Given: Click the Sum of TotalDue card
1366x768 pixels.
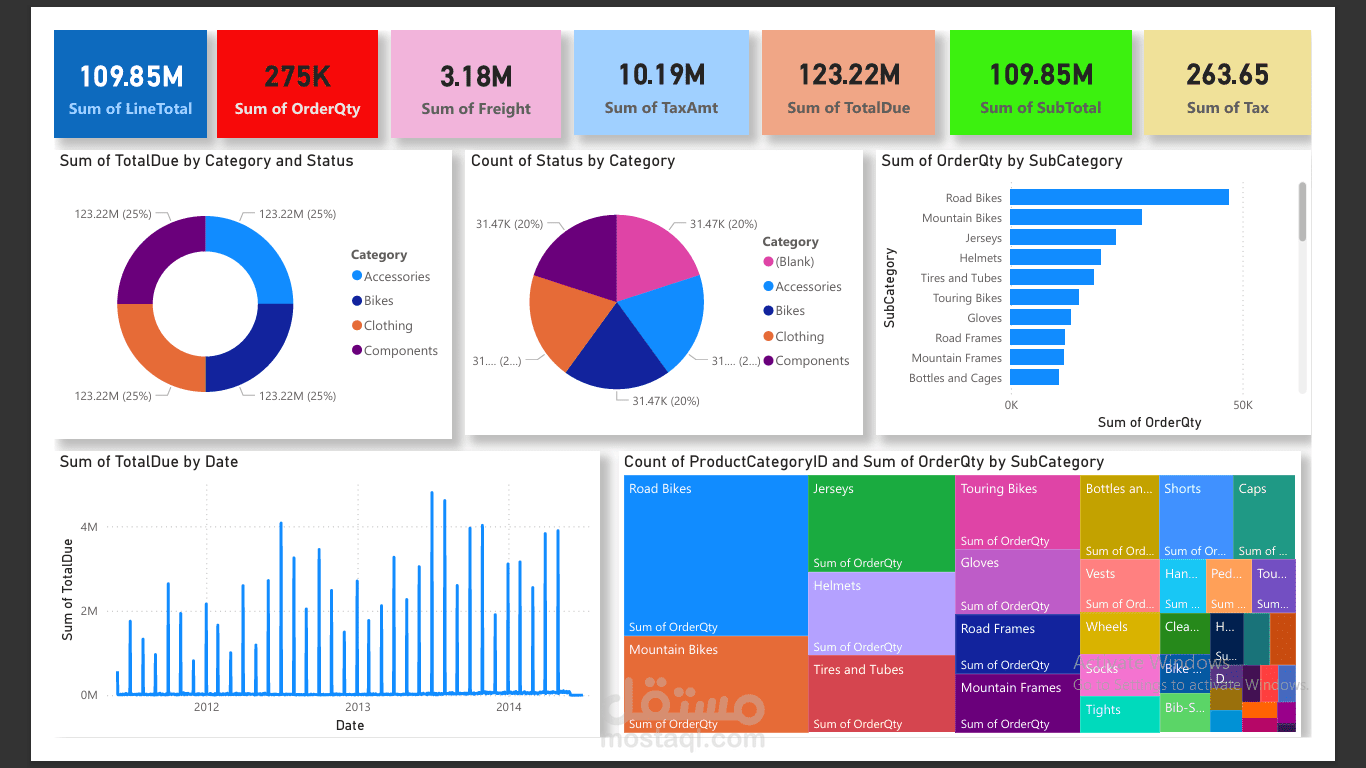Looking at the screenshot, I should 848,83.
